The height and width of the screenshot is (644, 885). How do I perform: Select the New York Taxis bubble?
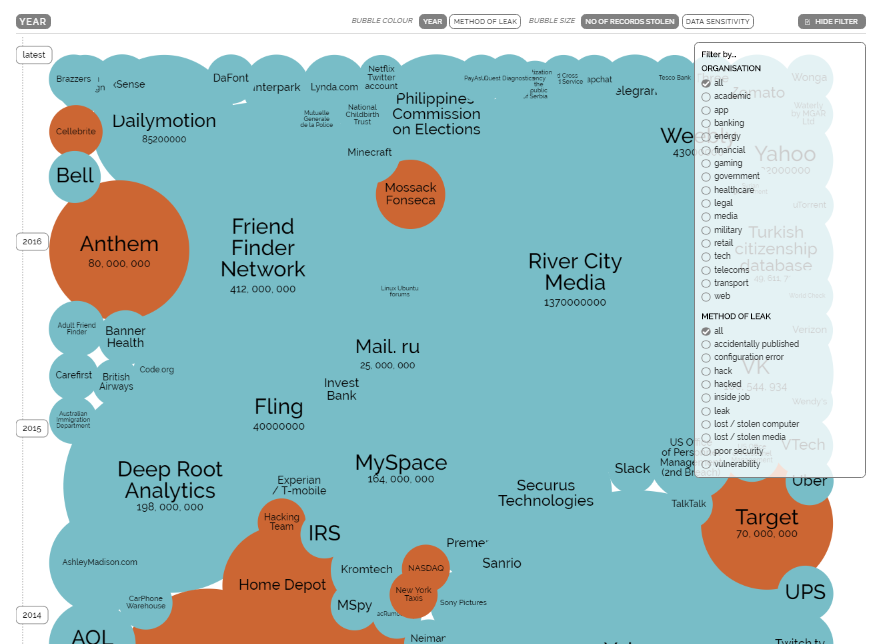[x=413, y=594]
